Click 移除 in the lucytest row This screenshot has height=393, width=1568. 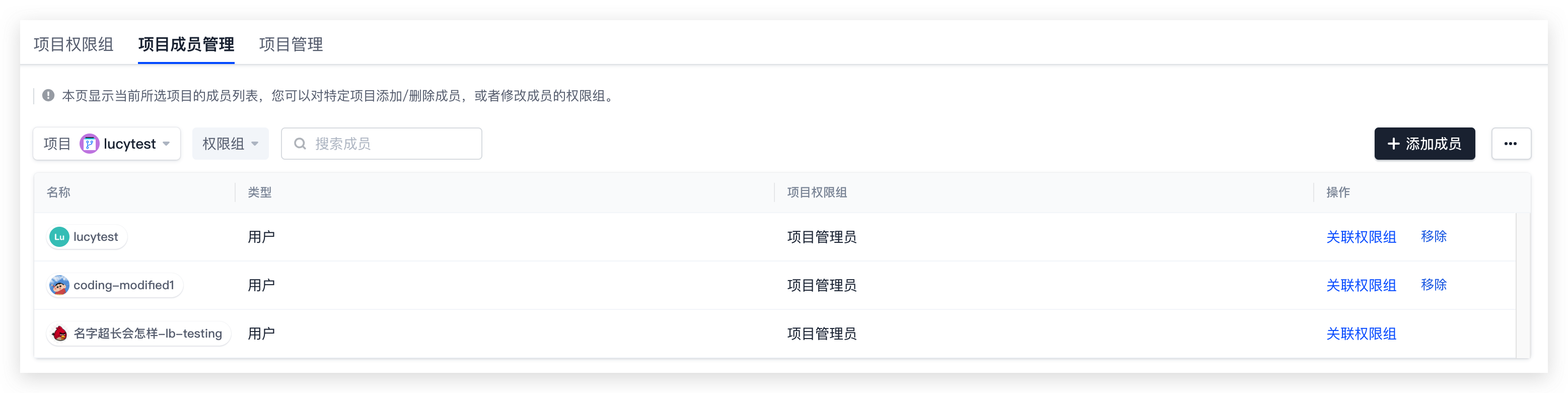click(x=1434, y=237)
